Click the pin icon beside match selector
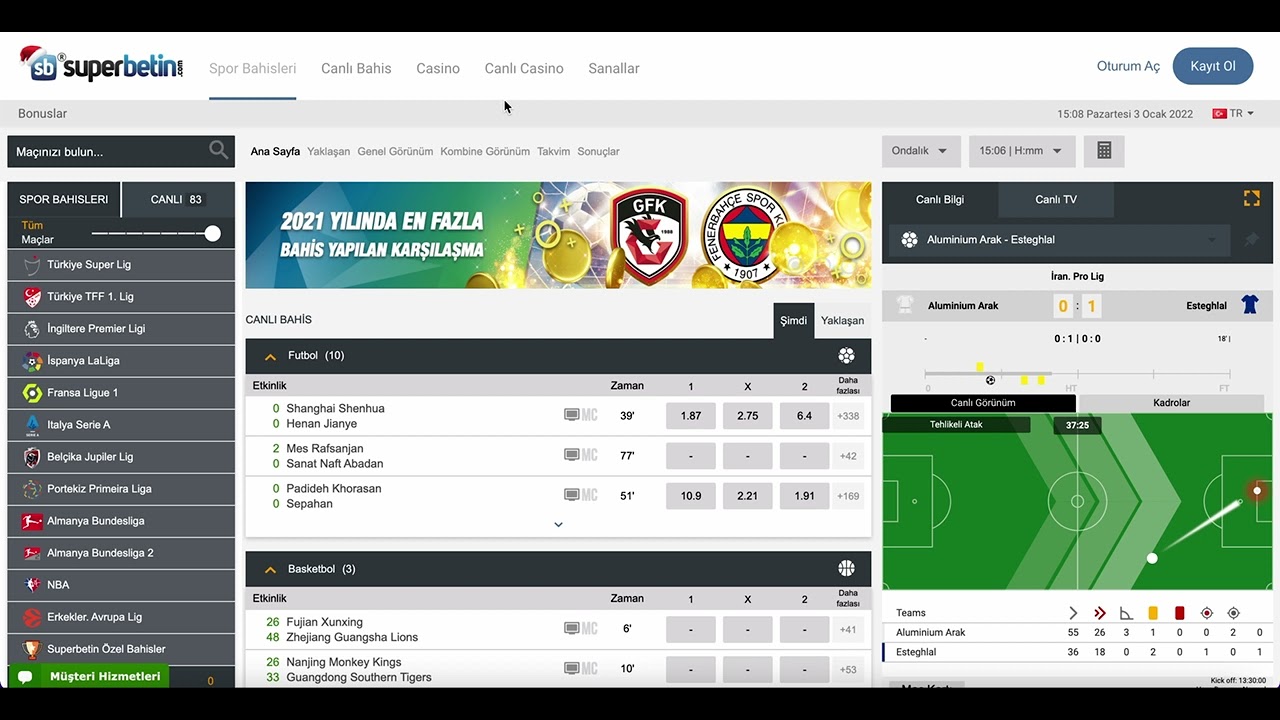The image size is (1280, 720). tap(1251, 240)
